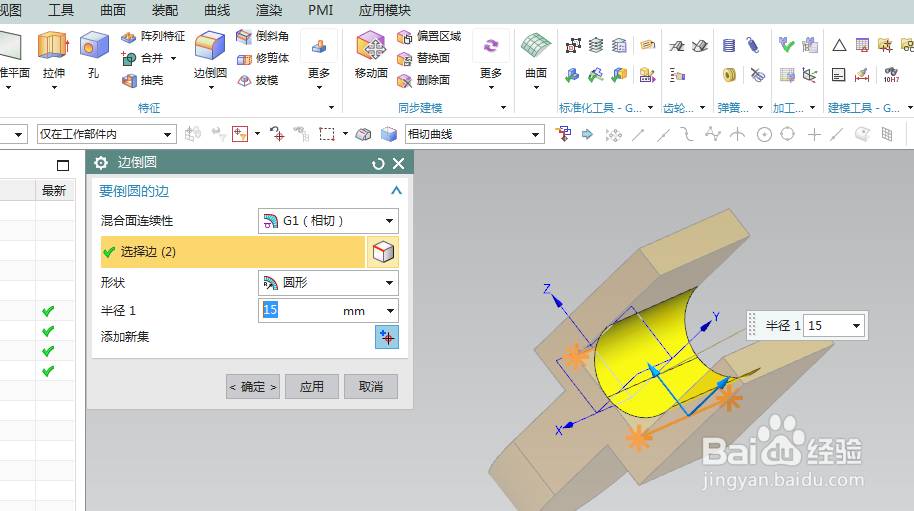The height and width of the screenshot is (511, 914).
Task: Close the 边倒圆 dialog
Action: [399, 164]
